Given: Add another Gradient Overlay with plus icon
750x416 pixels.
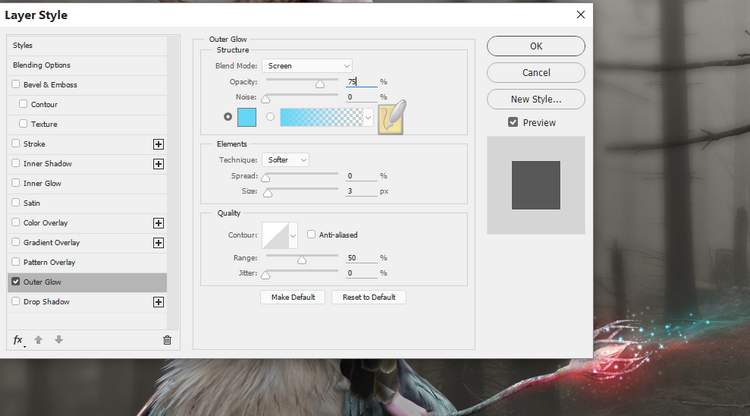Looking at the screenshot, I should [158, 243].
